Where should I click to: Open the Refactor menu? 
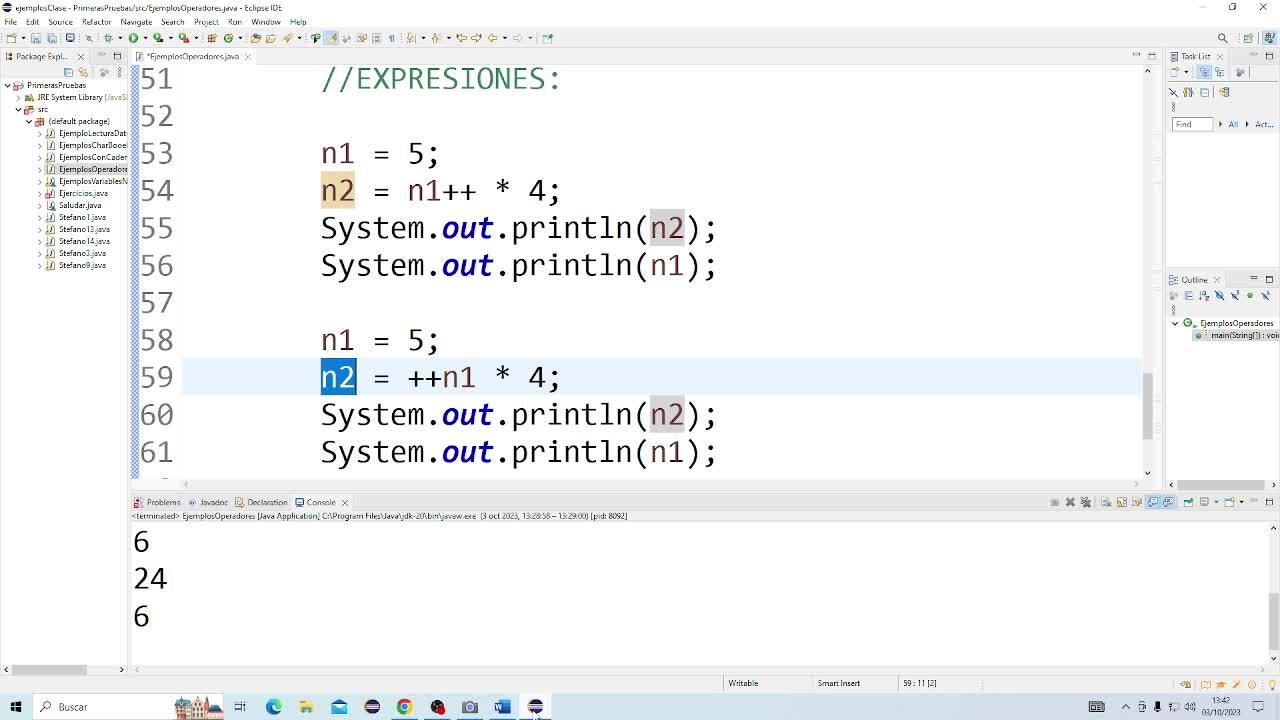[x=96, y=21]
